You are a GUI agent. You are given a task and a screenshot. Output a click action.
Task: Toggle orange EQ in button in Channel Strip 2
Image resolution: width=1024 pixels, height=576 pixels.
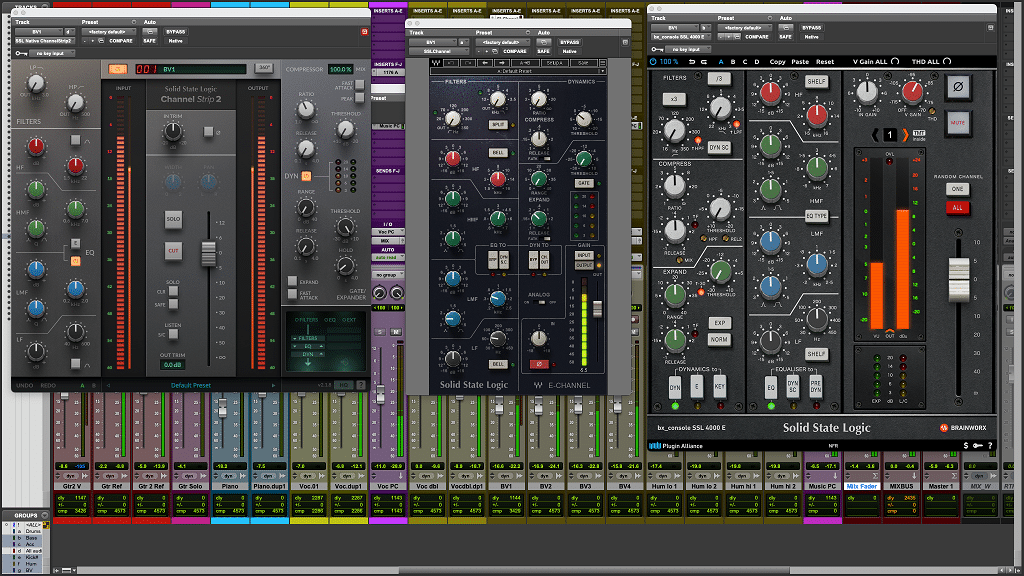pyautogui.click(x=75, y=261)
